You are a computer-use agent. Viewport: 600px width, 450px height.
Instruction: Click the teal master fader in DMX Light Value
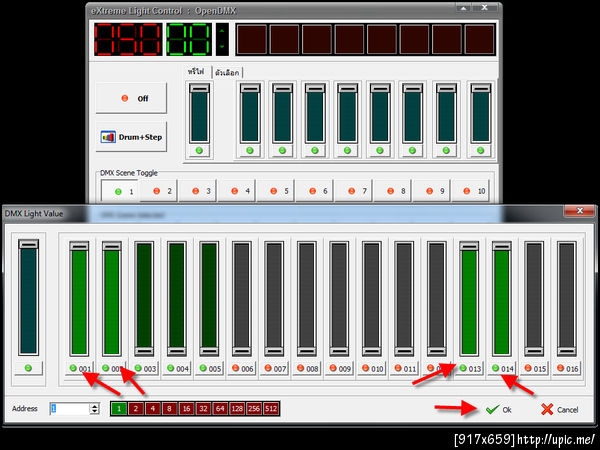pos(29,297)
